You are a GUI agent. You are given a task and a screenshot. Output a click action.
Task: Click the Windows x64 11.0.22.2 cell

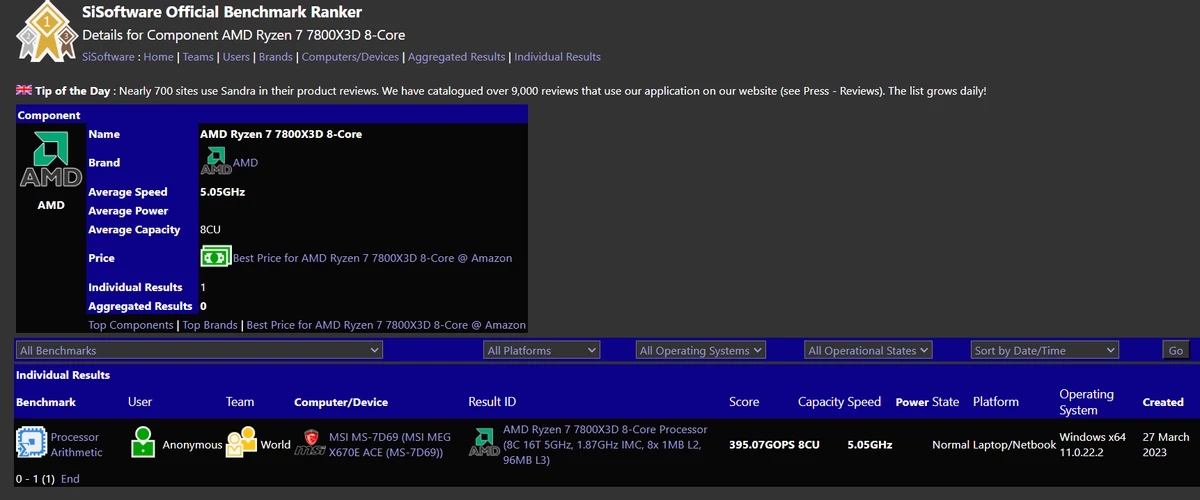(x=1093, y=444)
